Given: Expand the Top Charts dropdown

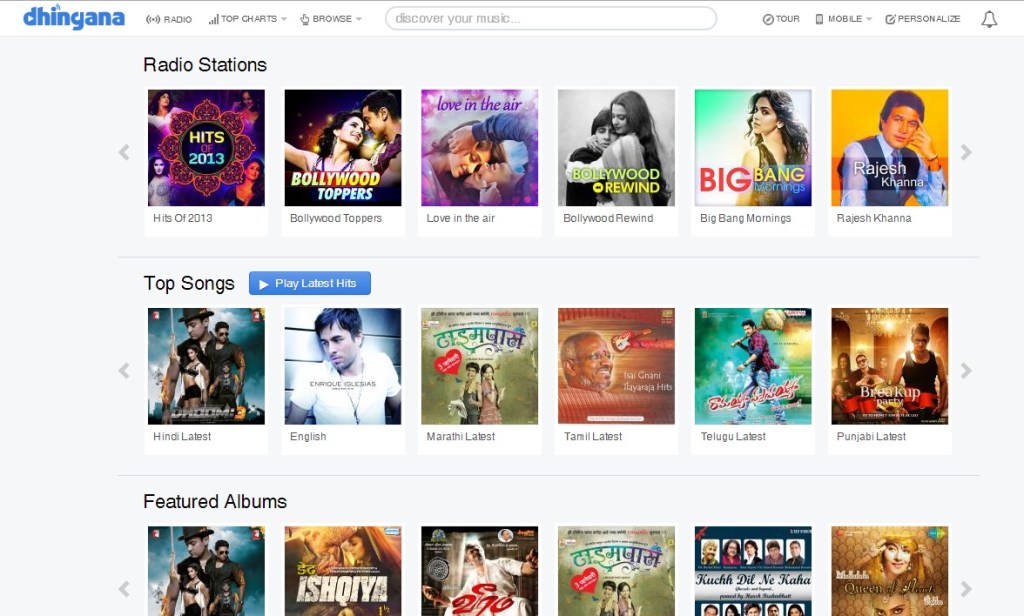Looking at the screenshot, I should (248, 19).
